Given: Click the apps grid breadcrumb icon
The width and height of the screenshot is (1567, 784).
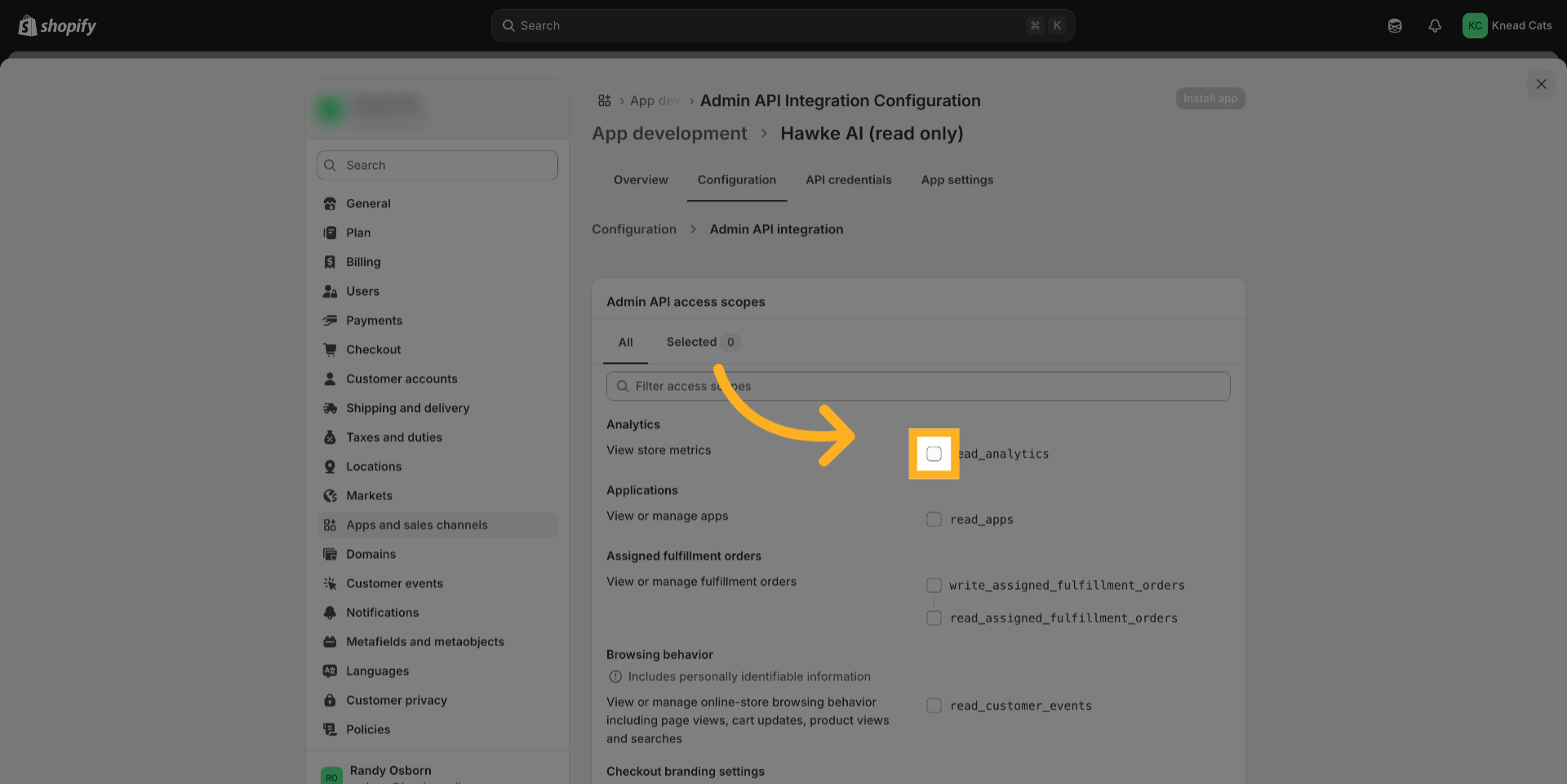Looking at the screenshot, I should coord(604,100).
